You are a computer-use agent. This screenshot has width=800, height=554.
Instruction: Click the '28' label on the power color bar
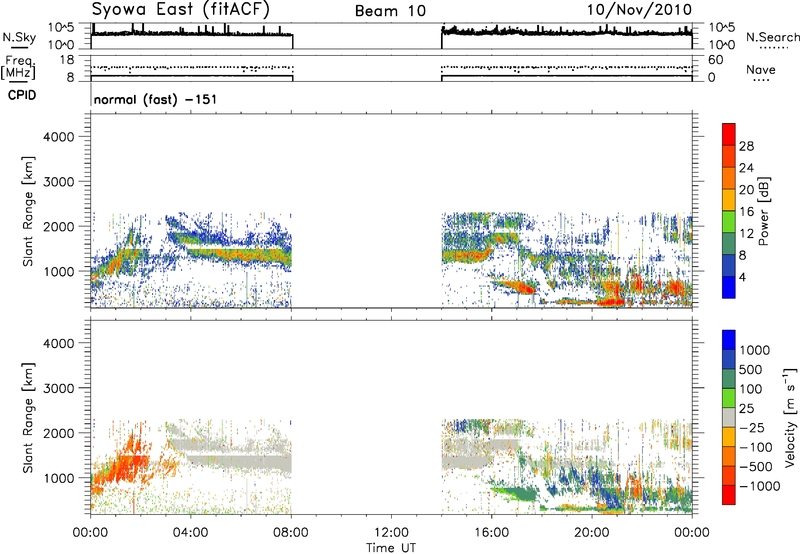tap(746, 146)
